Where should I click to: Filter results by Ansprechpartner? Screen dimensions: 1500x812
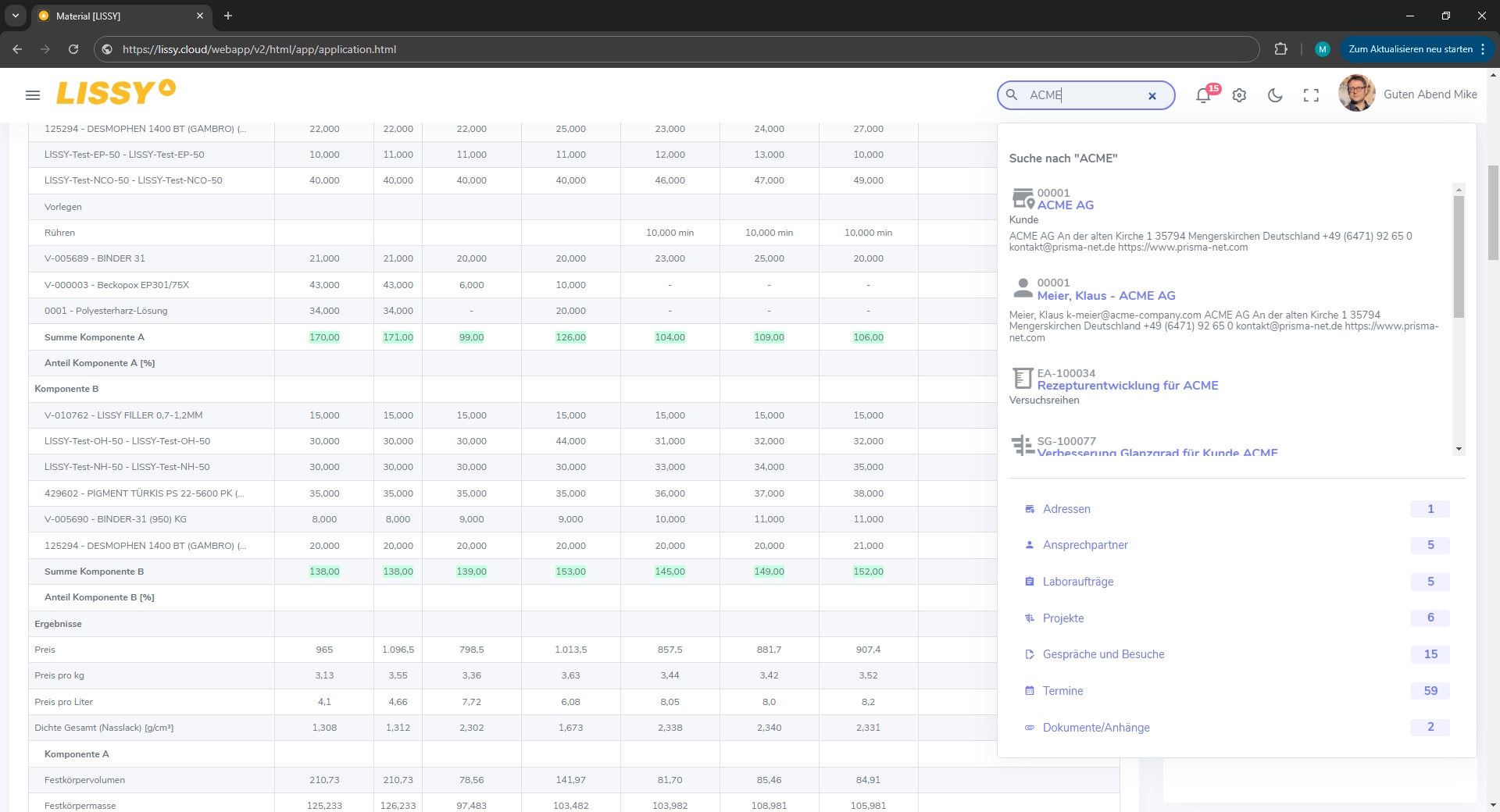click(x=1085, y=545)
